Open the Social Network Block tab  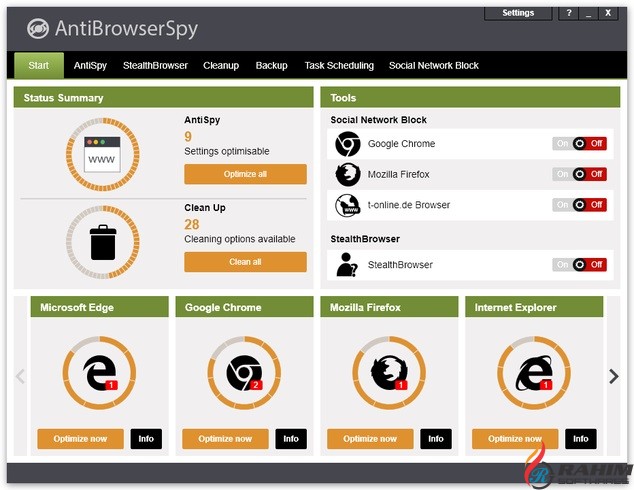433,65
